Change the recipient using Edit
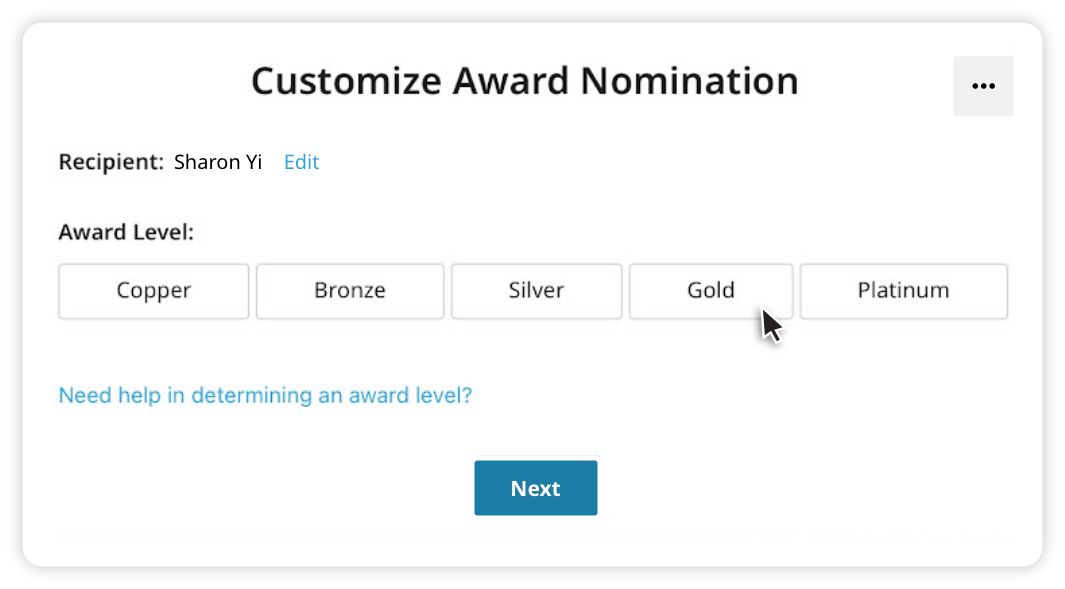The width and height of the screenshot is (1065, 589). tap(301, 162)
